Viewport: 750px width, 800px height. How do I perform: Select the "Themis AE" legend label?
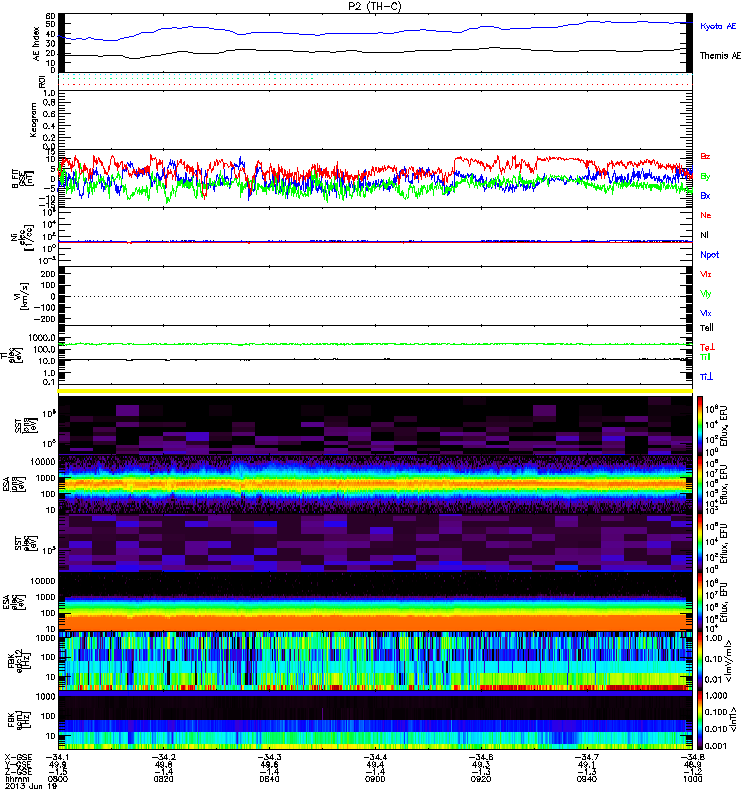coord(720,56)
